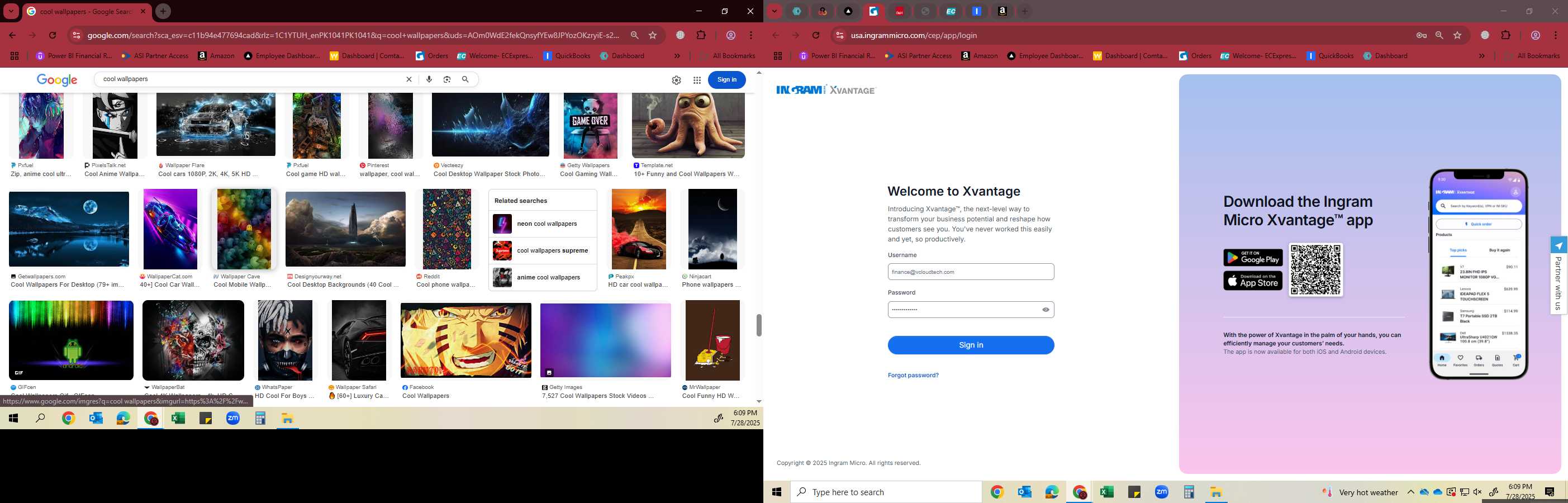Focus the Username field
This screenshot has height=503, width=1568.
pyautogui.click(x=971, y=272)
